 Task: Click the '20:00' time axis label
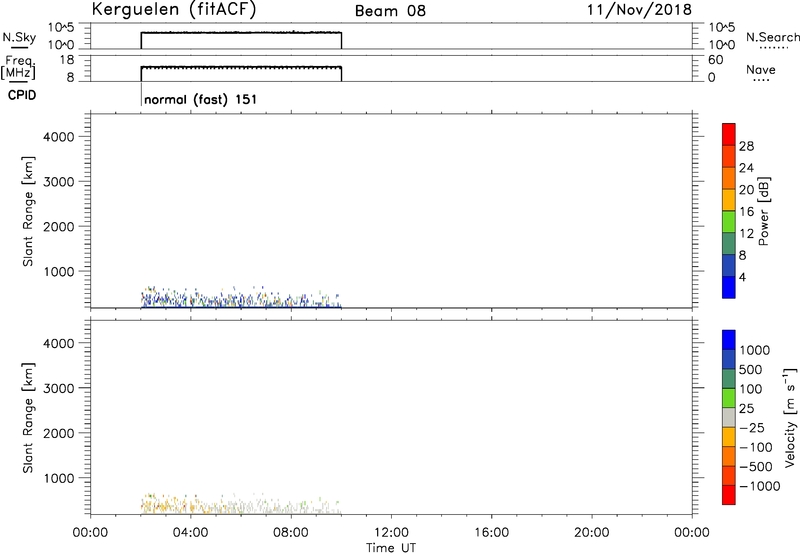pyautogui.click(x=591, y=533)
